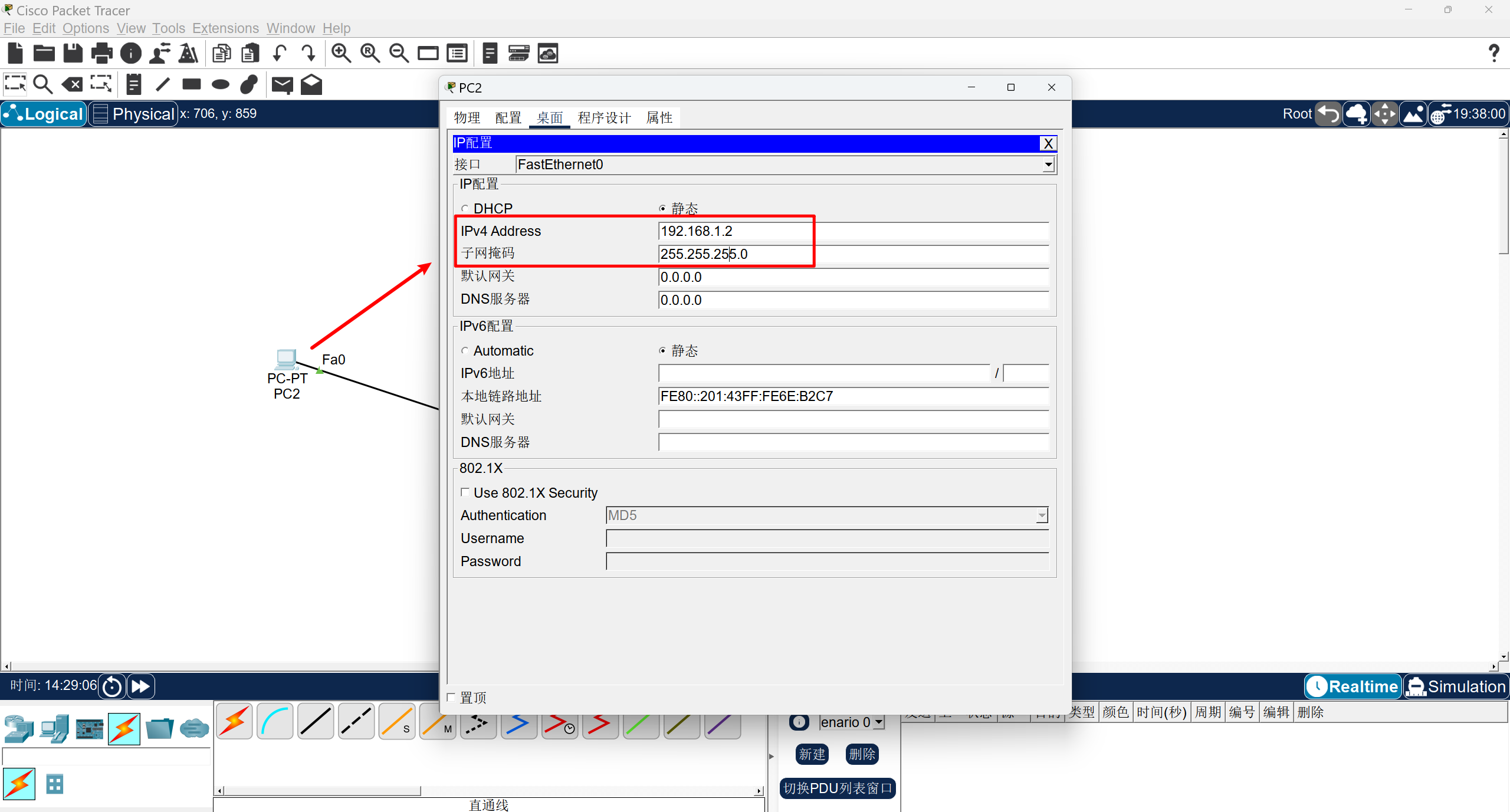Add a complex PDU with the open envelope
1510x812 pixels.
click(x=311, y=84)
